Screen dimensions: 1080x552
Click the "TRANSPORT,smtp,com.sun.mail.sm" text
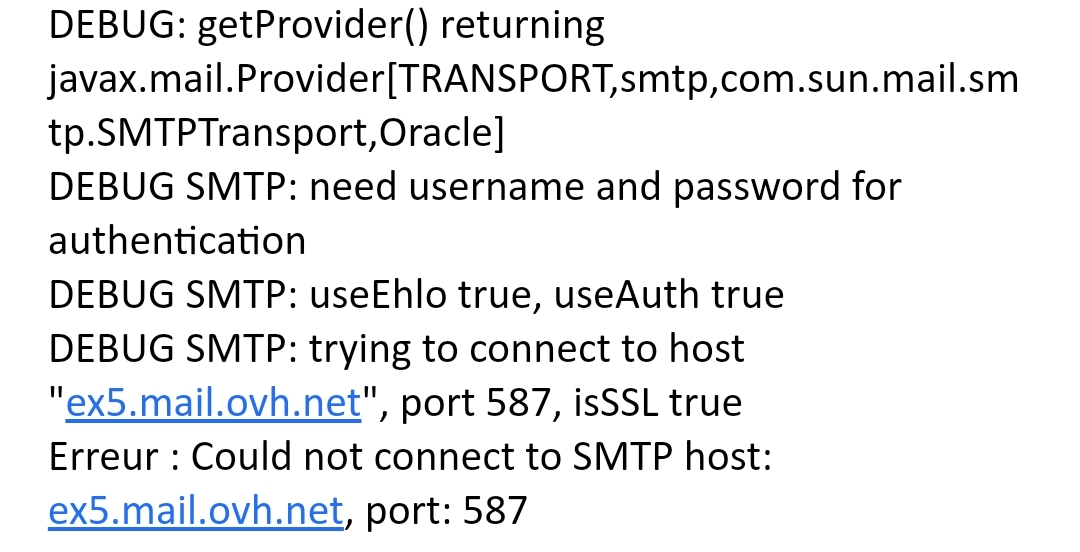(708, 80)
